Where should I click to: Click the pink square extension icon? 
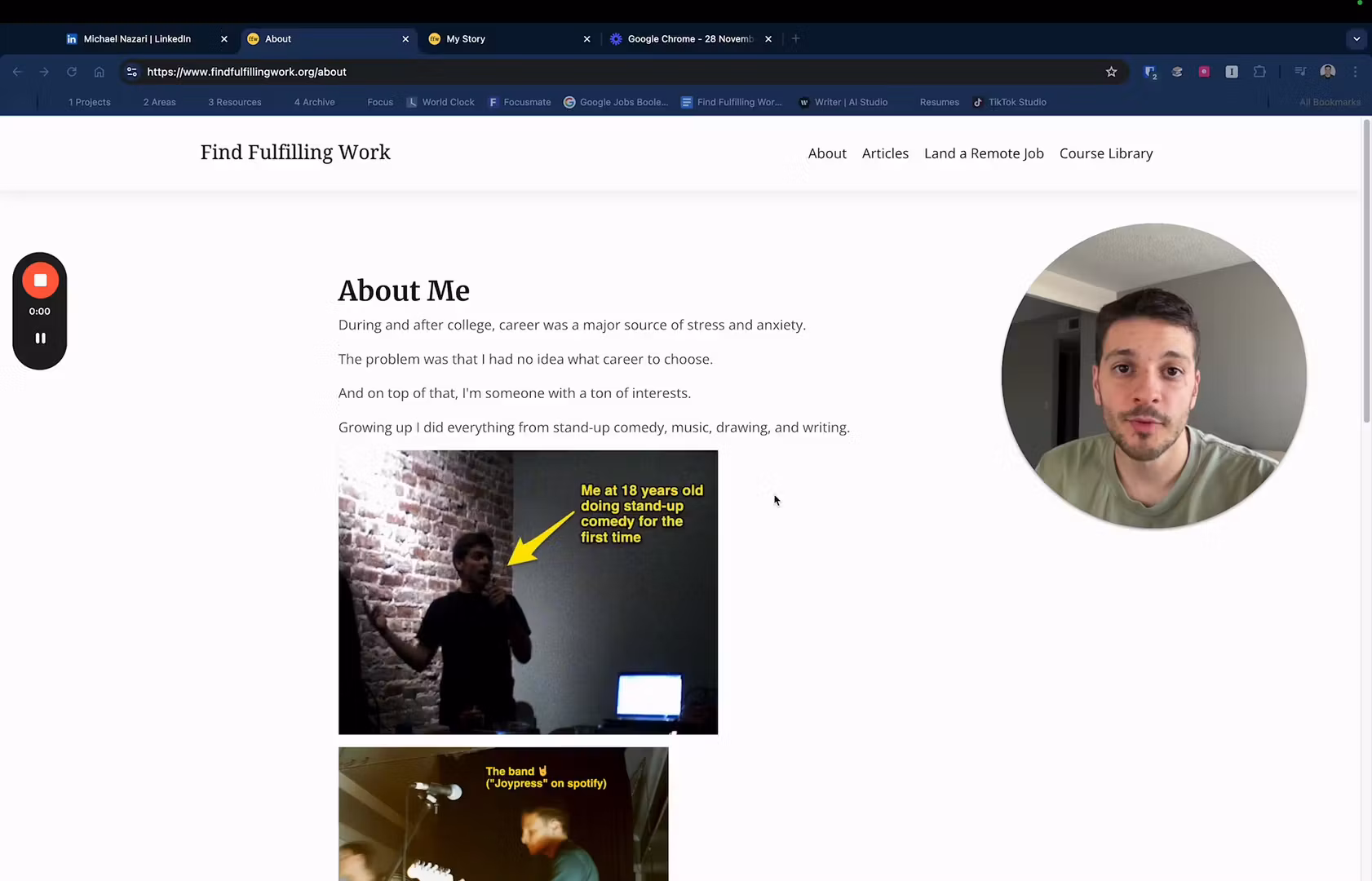tap(1204, 72)
